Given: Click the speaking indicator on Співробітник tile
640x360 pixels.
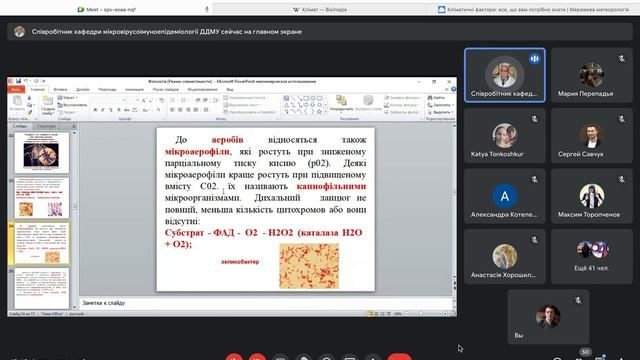Looking at the screenshot, I should pyautogui.click(x=534, y=59).
